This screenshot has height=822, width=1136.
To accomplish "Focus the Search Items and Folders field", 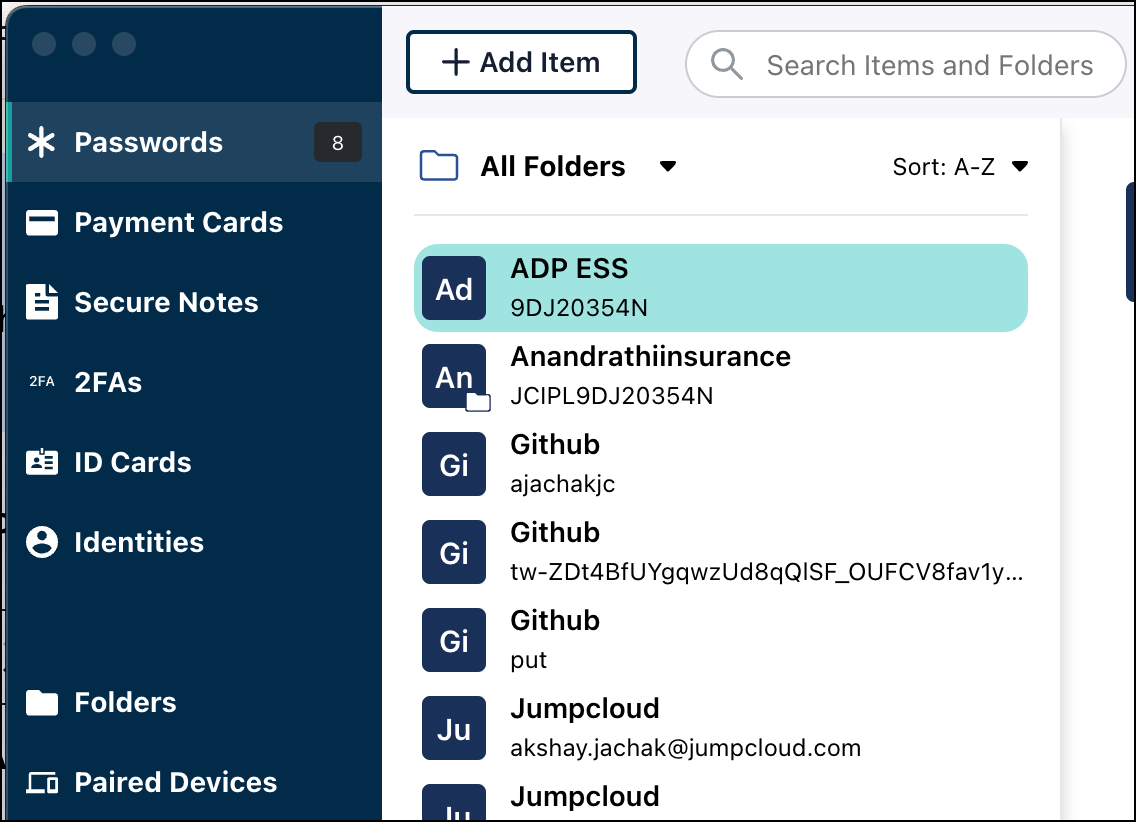I will [x=929, y=66].
